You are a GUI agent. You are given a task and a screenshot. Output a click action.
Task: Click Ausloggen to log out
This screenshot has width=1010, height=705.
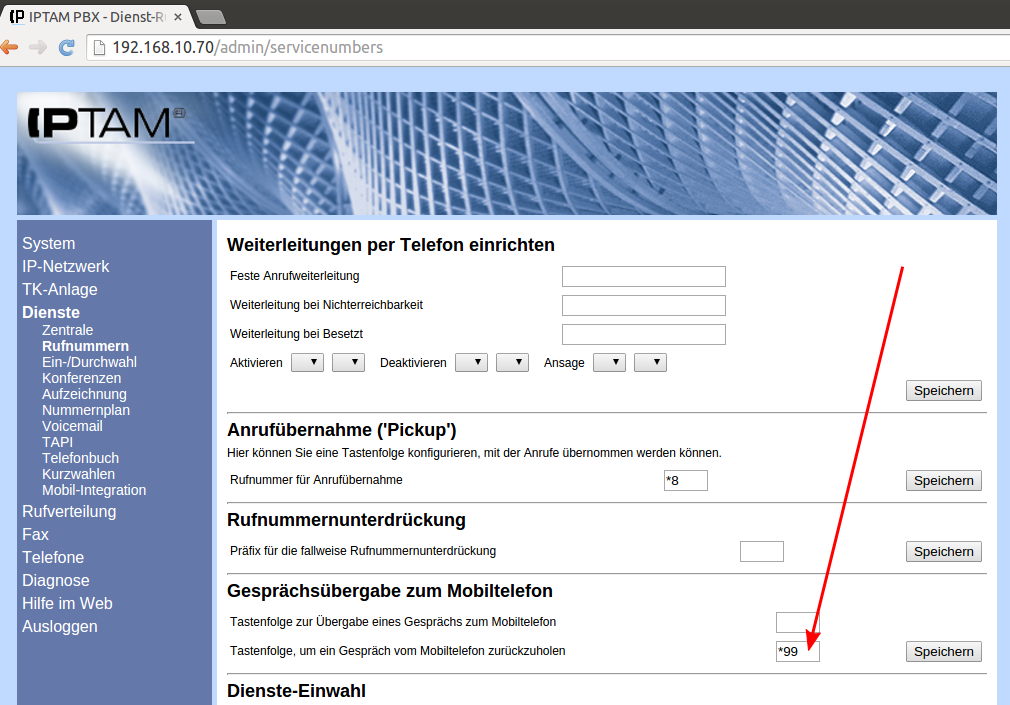tap(60, 626)
